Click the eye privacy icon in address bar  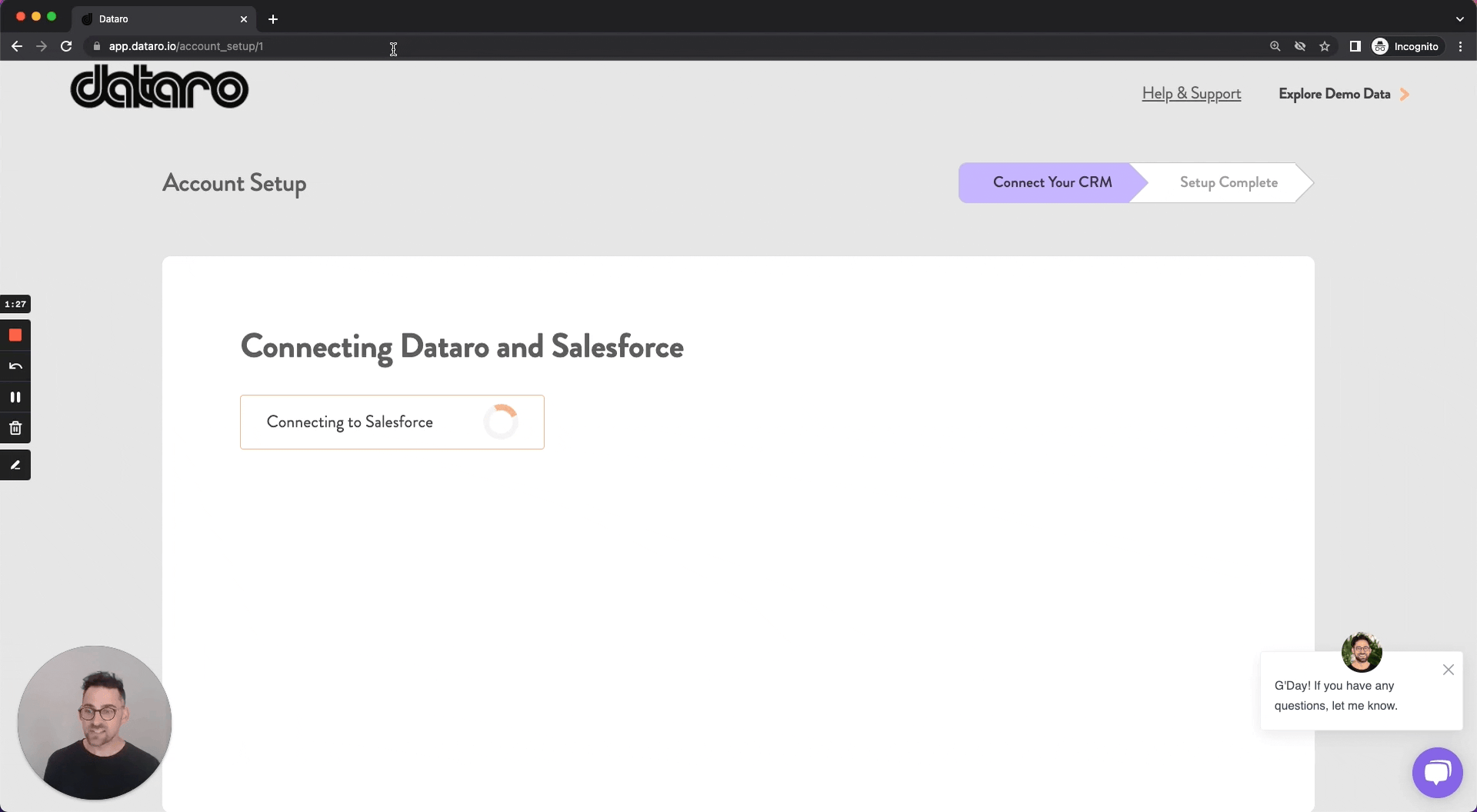click(x=1300, y=46)
